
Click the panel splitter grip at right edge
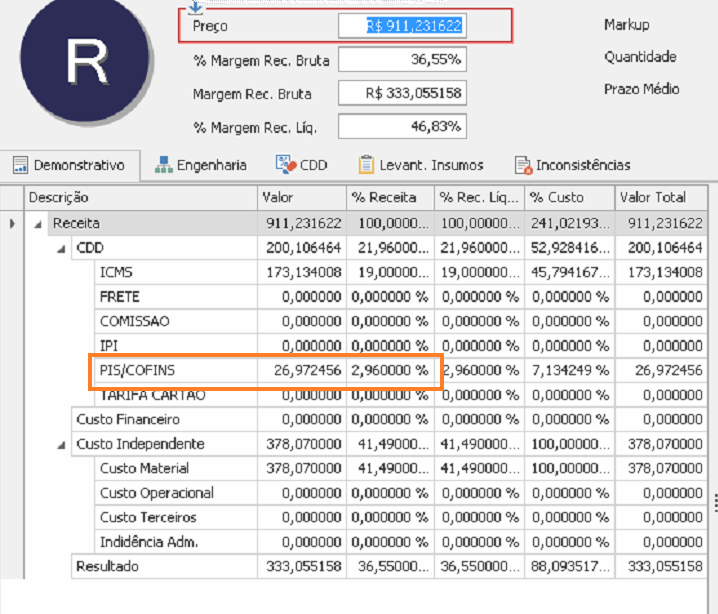coord(715,503)
